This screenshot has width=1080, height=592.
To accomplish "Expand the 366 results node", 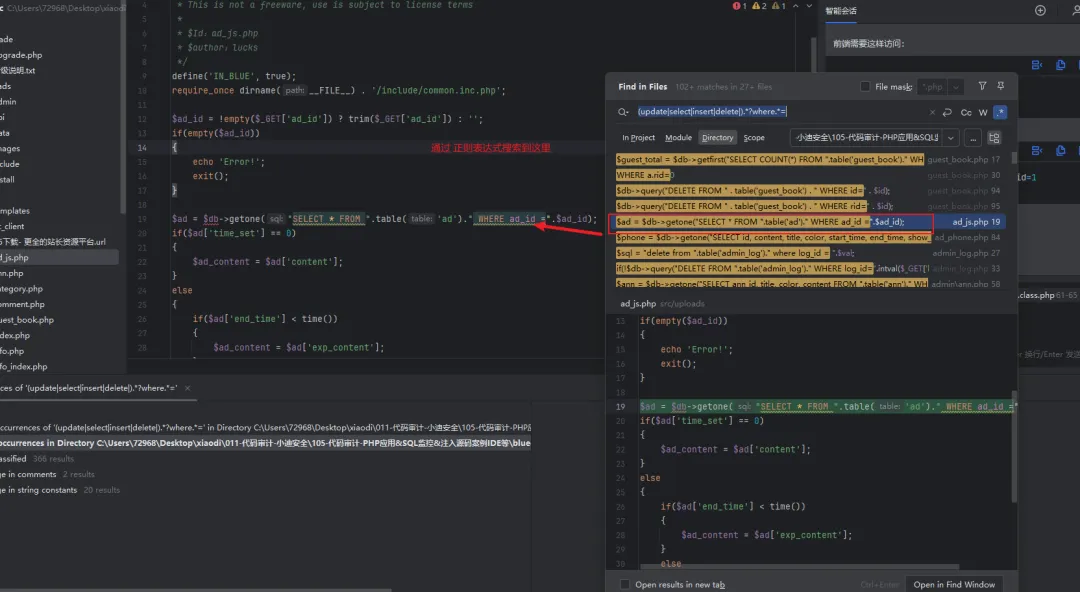I will point(37,459).
